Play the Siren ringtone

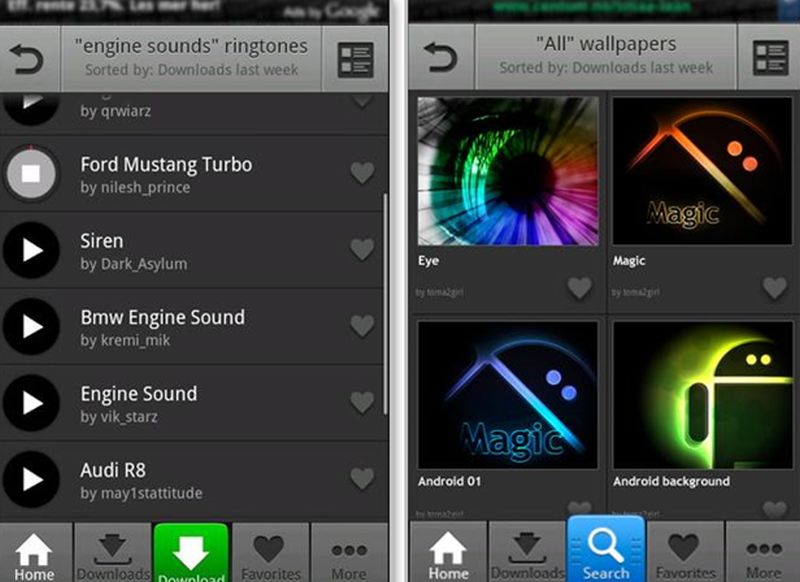point(31,250)
